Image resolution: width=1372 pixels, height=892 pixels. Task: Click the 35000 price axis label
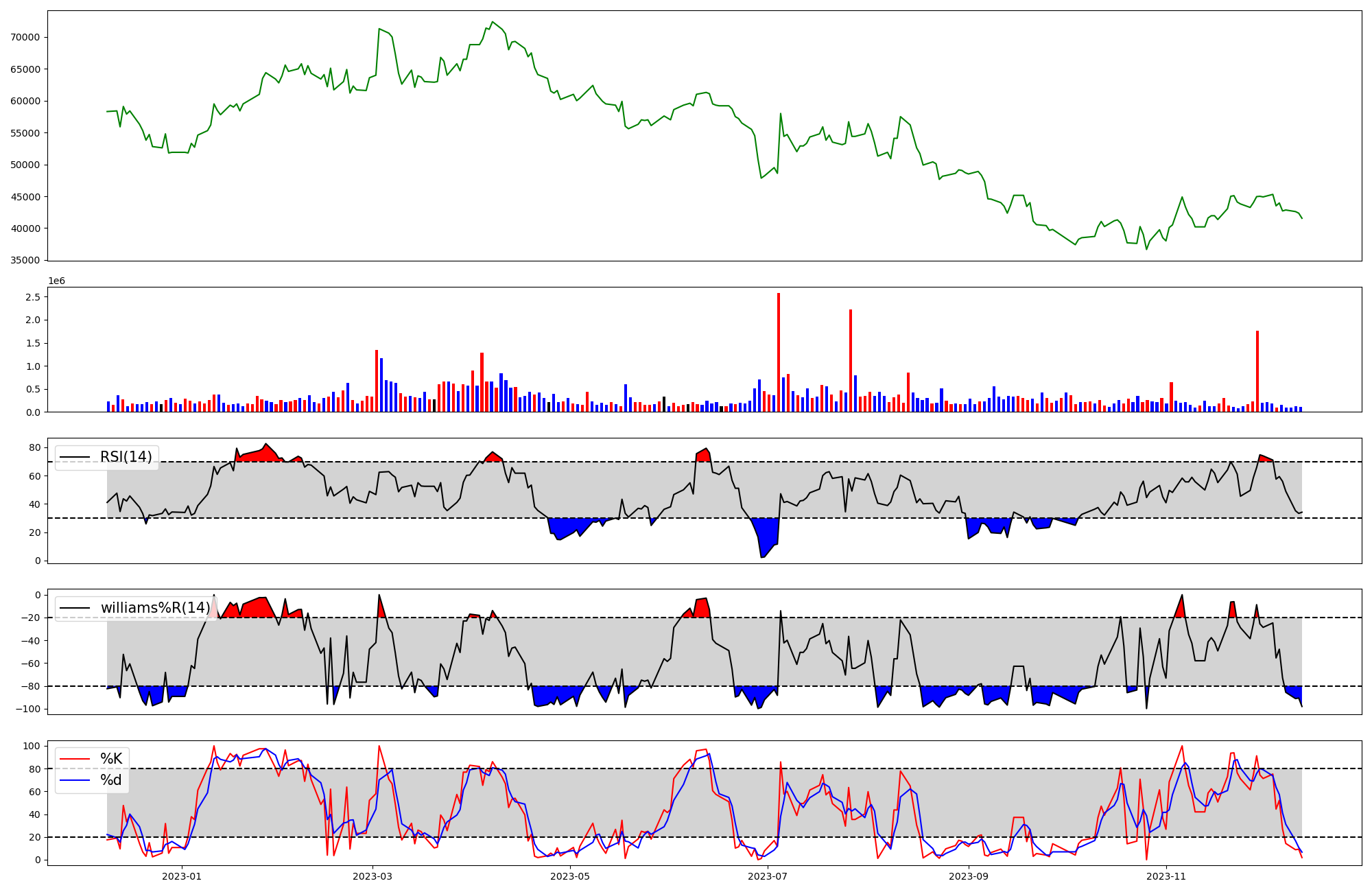25,261
